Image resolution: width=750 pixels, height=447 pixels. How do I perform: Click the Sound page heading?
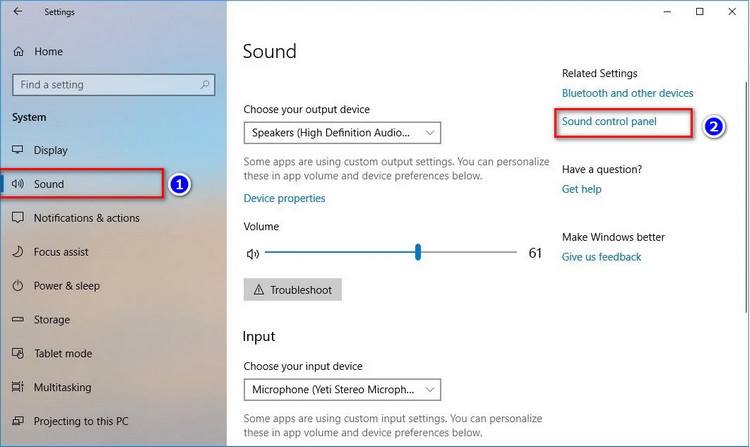coord(269,51)
